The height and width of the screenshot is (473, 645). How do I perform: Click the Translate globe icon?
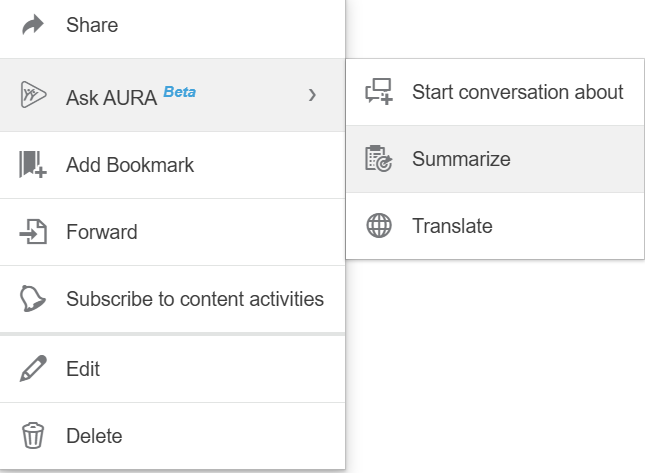pos(379,226)
